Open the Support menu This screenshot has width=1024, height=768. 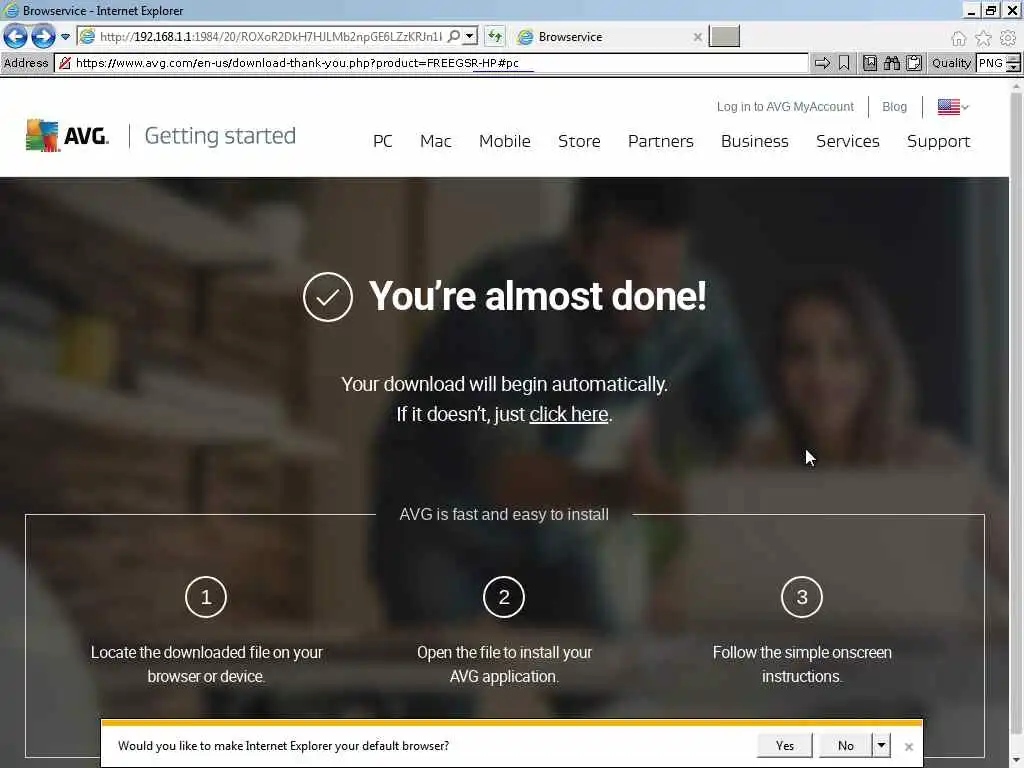coord(938,142)
